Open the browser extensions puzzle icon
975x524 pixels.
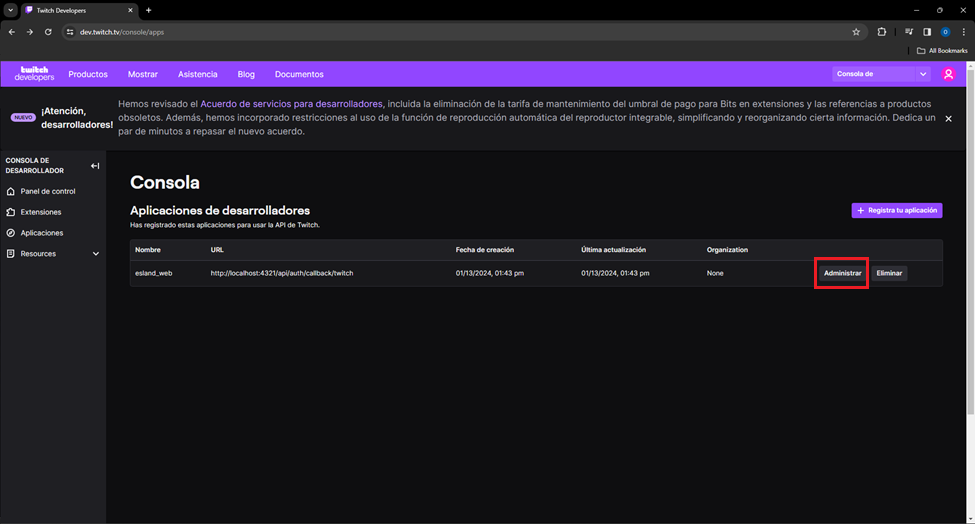(882, 32)
